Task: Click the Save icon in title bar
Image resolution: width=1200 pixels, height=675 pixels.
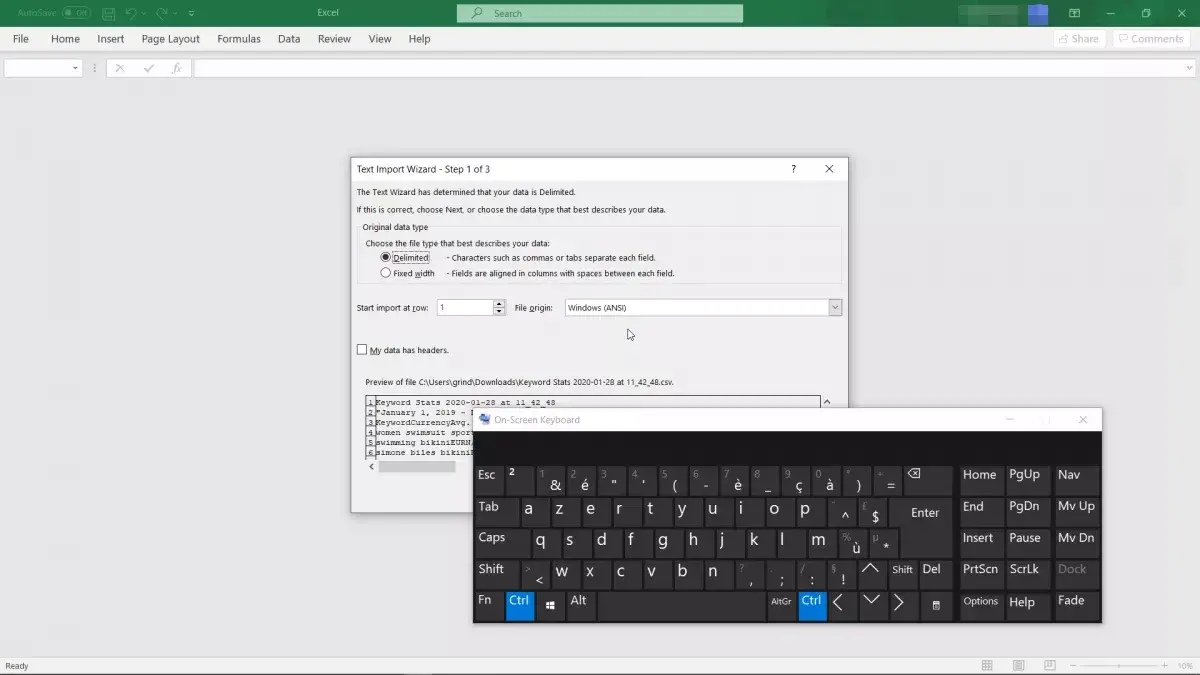Action: click(108, 14)
